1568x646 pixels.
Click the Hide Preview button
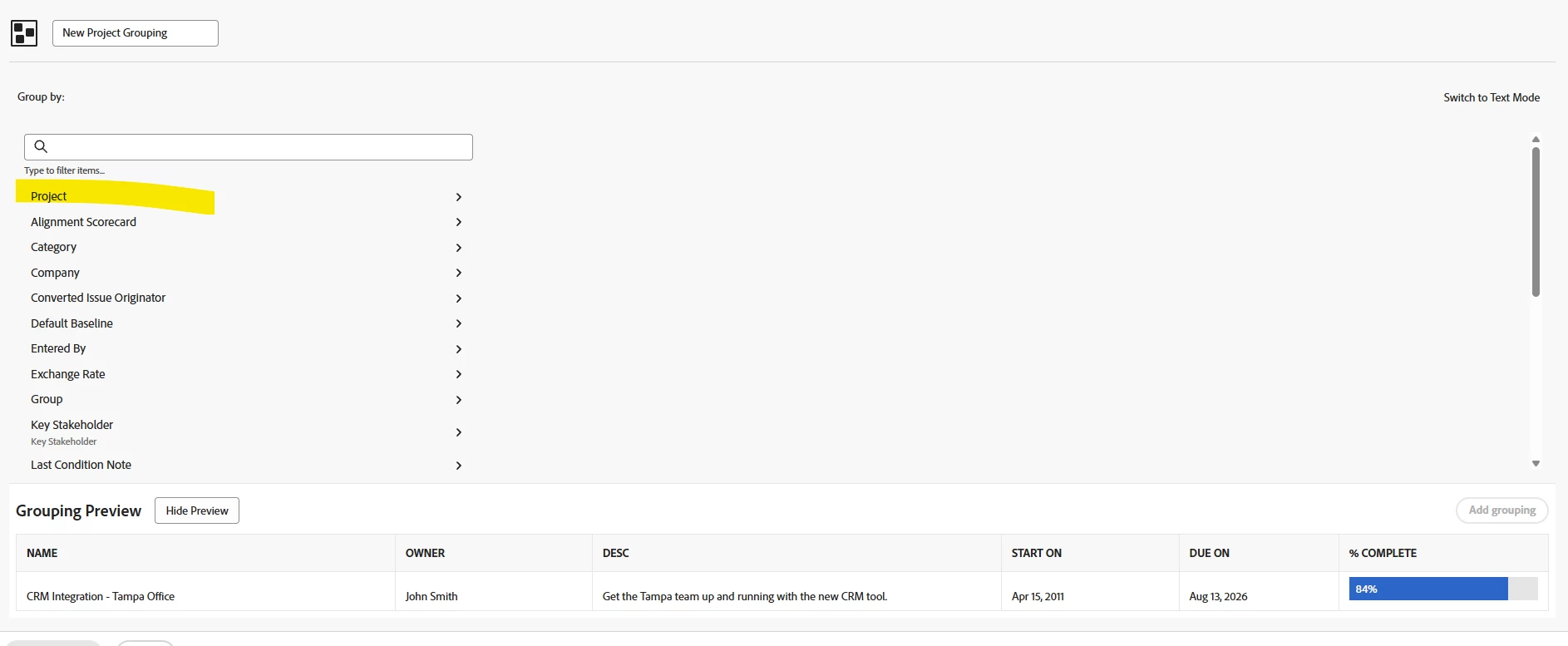(x=197, y=510)
